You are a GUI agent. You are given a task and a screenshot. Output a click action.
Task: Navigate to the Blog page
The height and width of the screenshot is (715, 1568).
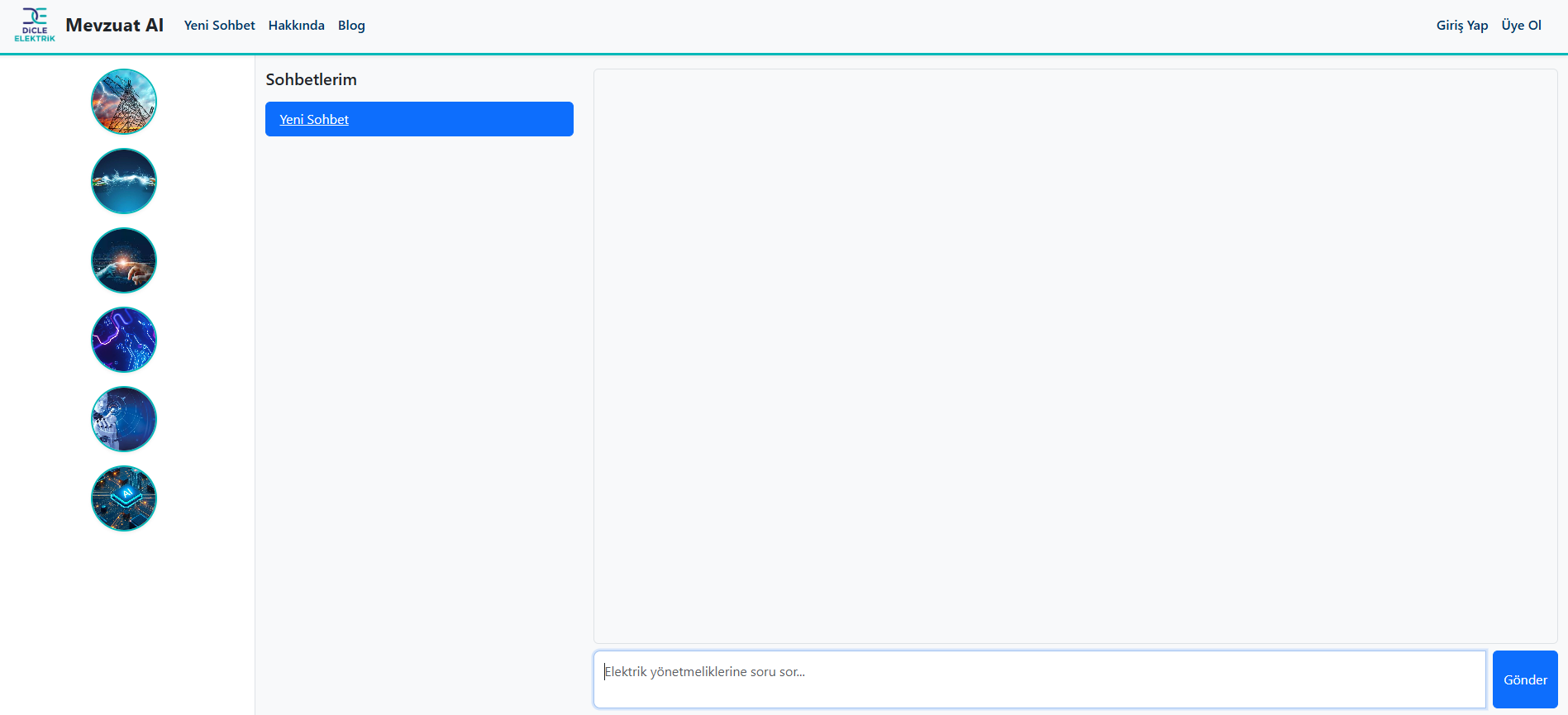(x=351, y=26)
